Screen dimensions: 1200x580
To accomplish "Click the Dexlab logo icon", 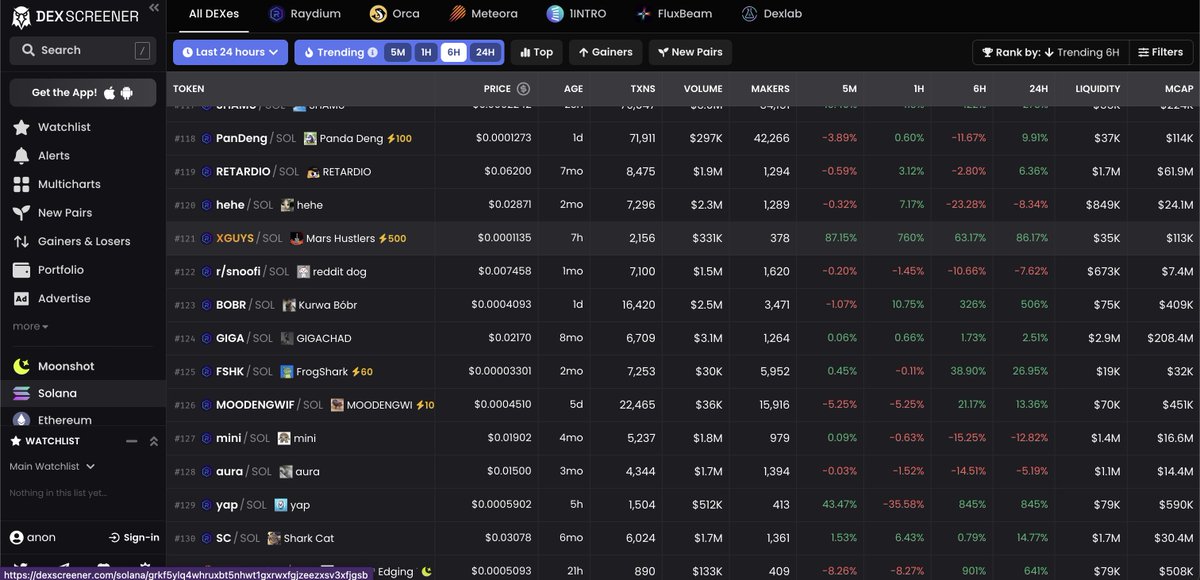I will (x=749, y=14).
